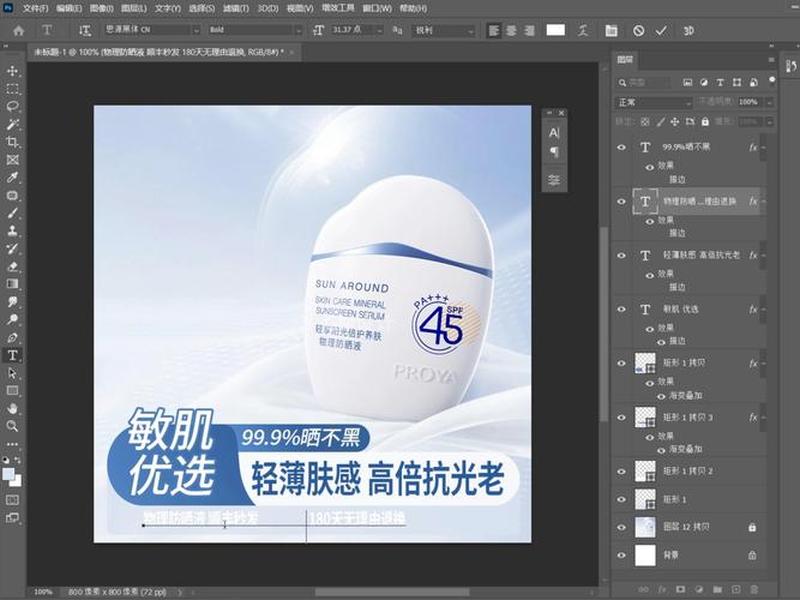Select the Magic Wand tool
The image size is (800, 600).
12,124
